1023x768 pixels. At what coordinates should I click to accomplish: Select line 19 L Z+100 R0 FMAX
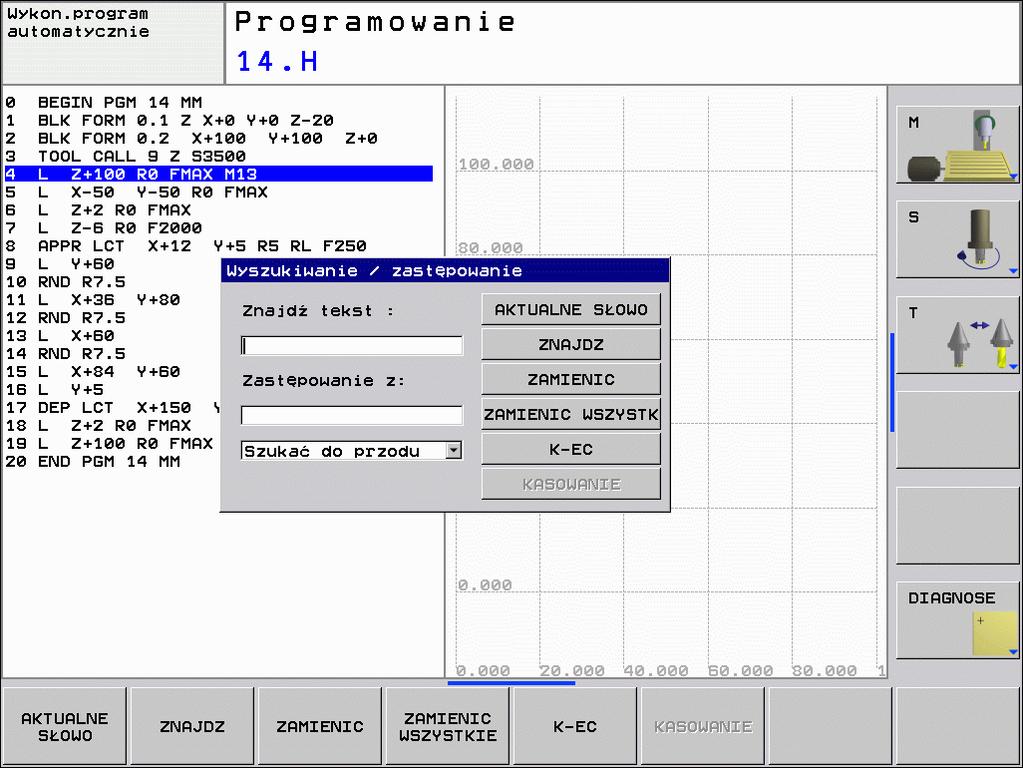tap(110, 444)
